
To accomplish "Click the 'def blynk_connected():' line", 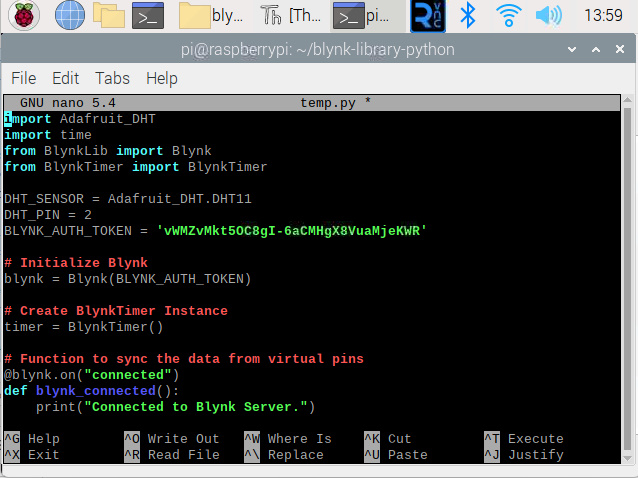I will pyautogui.click(x=92, y=391).
